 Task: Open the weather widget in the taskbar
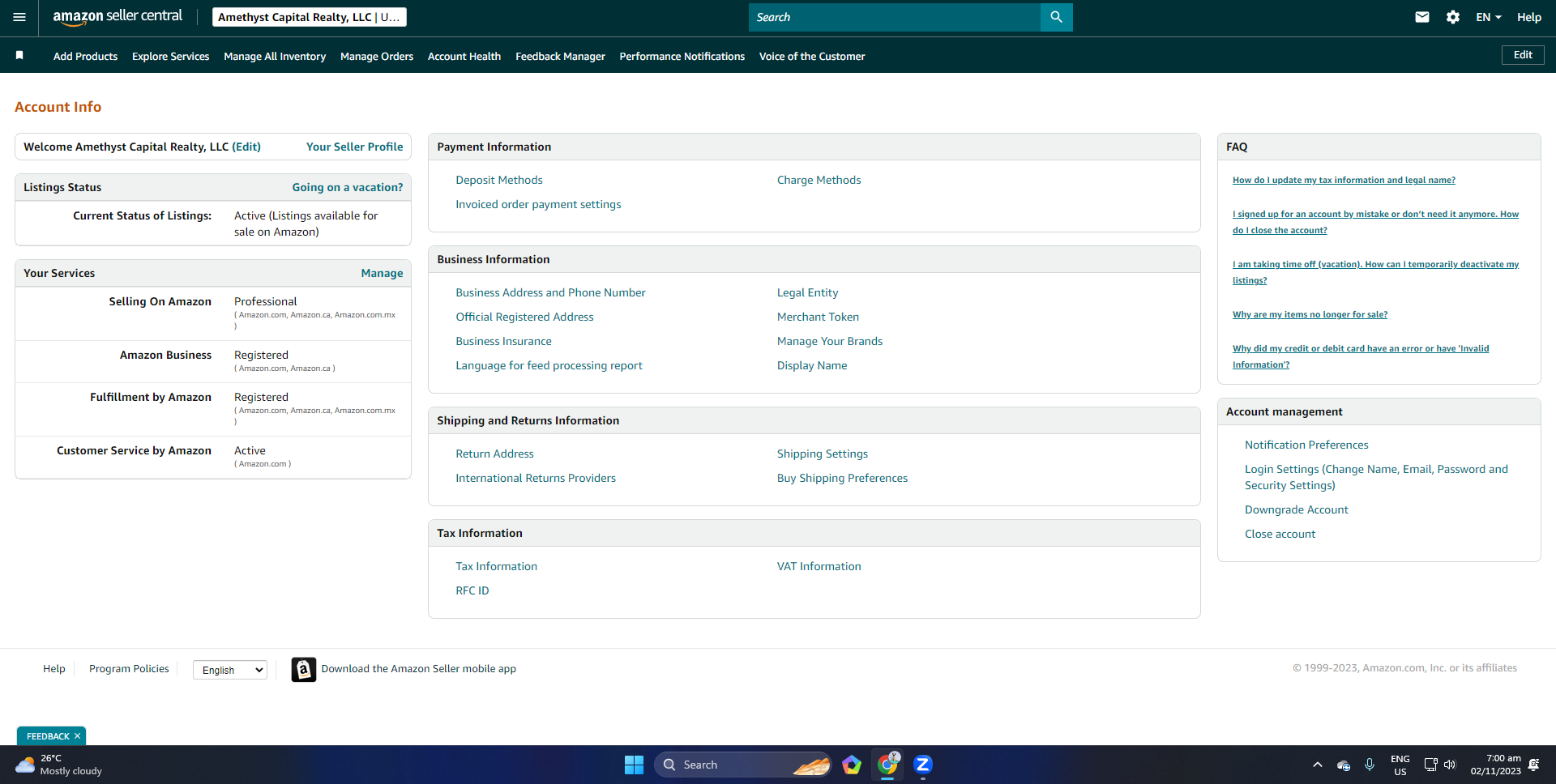pyautogui.click(x=59, y=765)
